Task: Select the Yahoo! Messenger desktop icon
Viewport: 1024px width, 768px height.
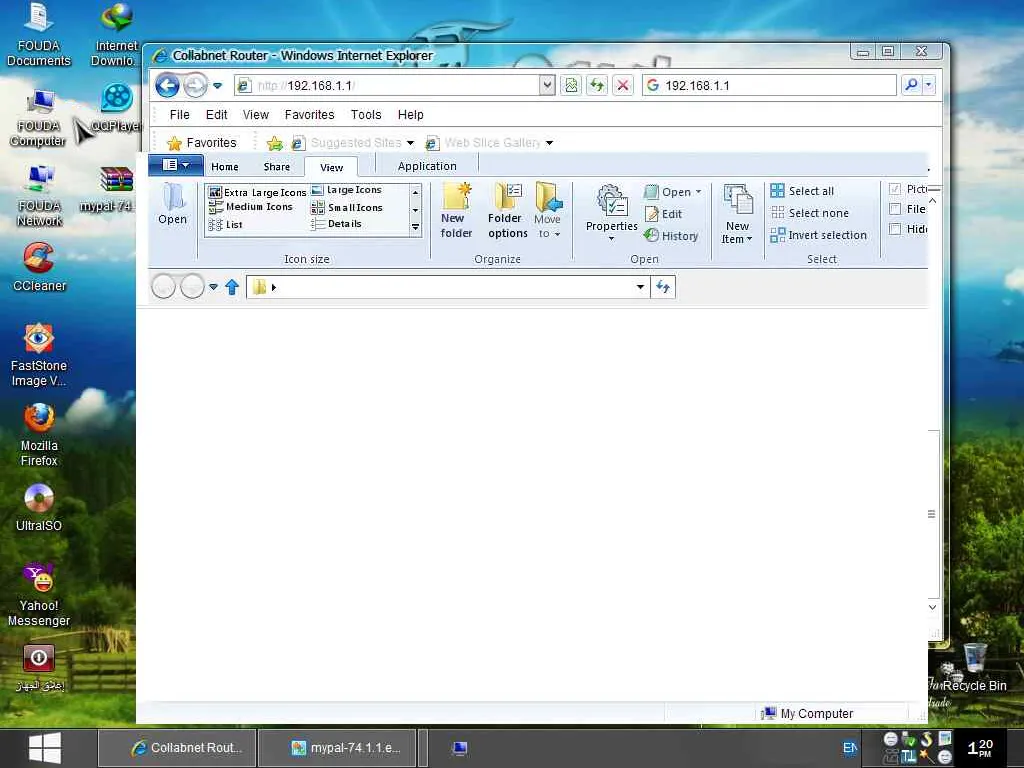Action: (x=39, y=594)
